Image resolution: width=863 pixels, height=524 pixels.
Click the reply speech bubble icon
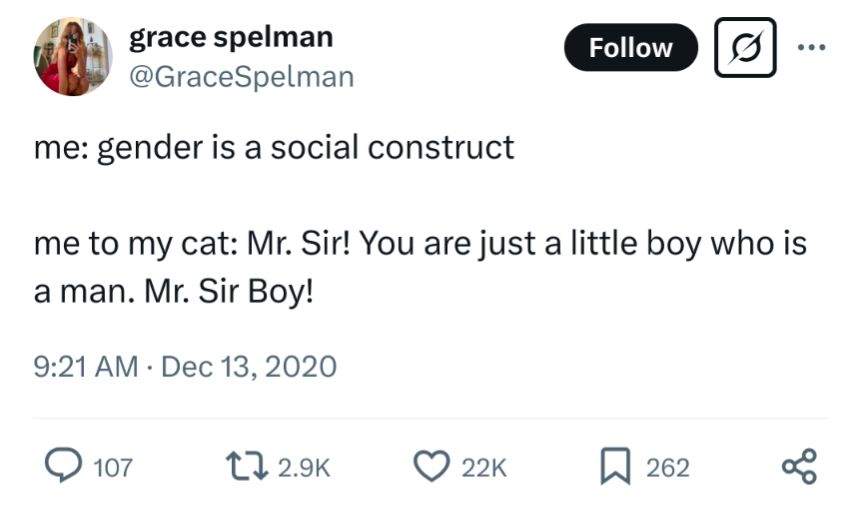tap(64, 466)
